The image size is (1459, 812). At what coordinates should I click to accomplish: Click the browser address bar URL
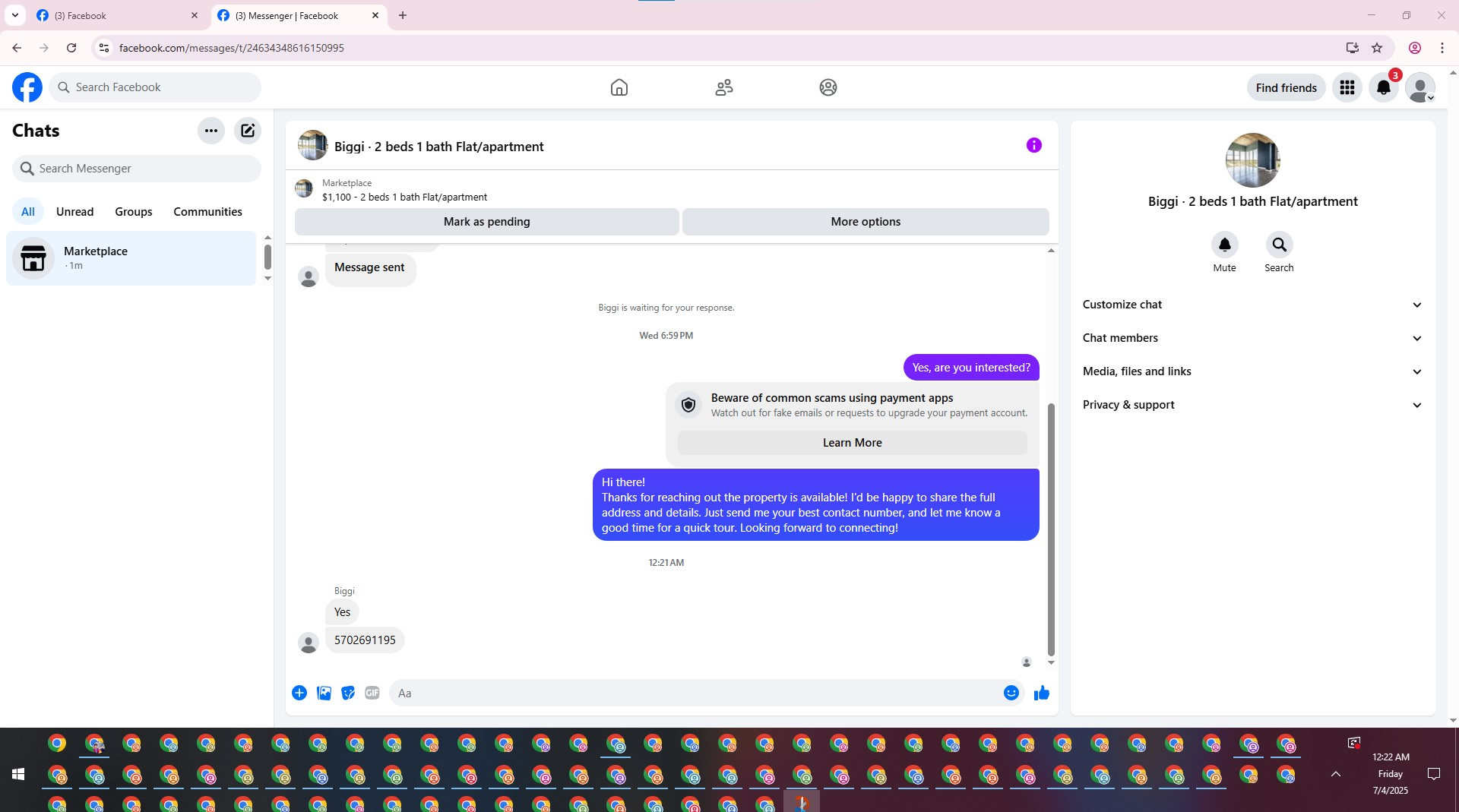coord(232,48)
